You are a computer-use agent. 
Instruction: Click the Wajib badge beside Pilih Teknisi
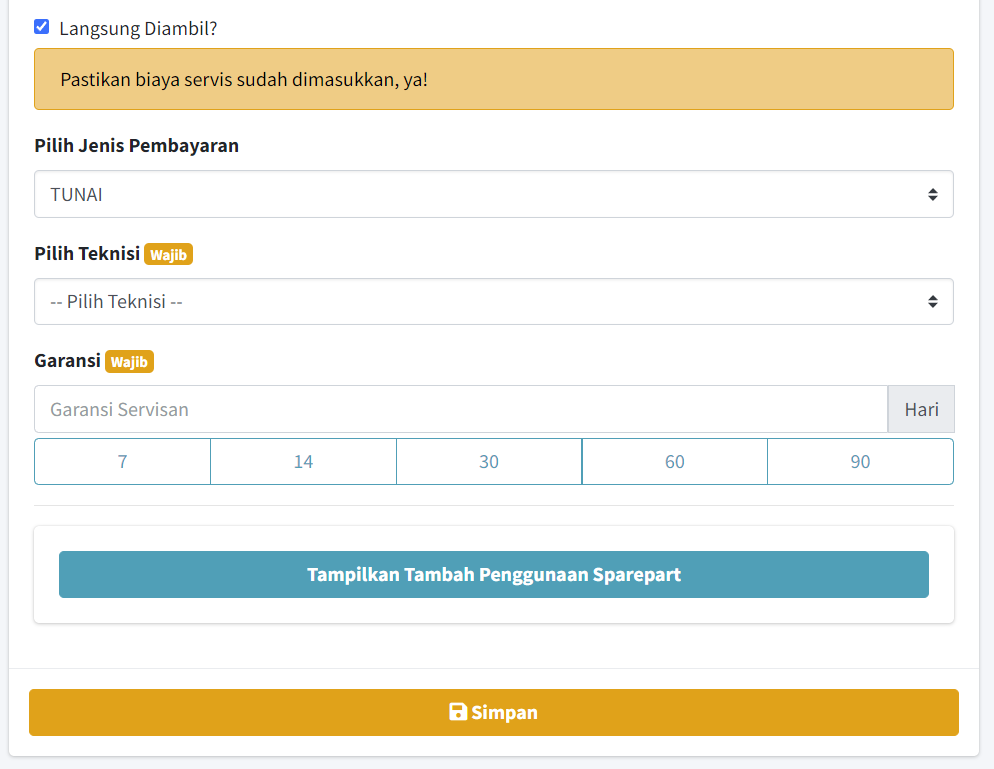coord(168,255)
